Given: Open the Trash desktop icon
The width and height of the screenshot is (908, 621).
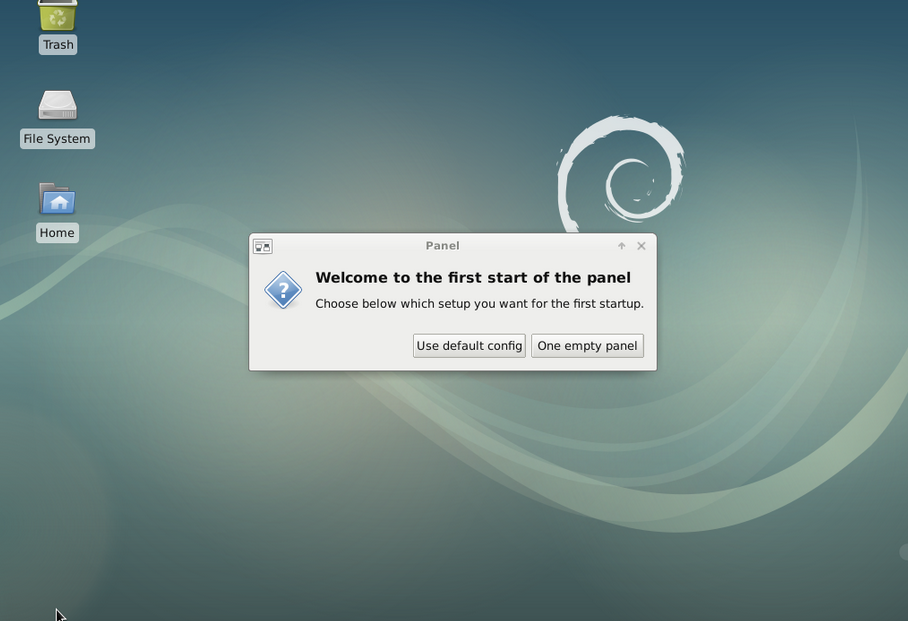Looking at the screenshot, I should click(57, 16).
